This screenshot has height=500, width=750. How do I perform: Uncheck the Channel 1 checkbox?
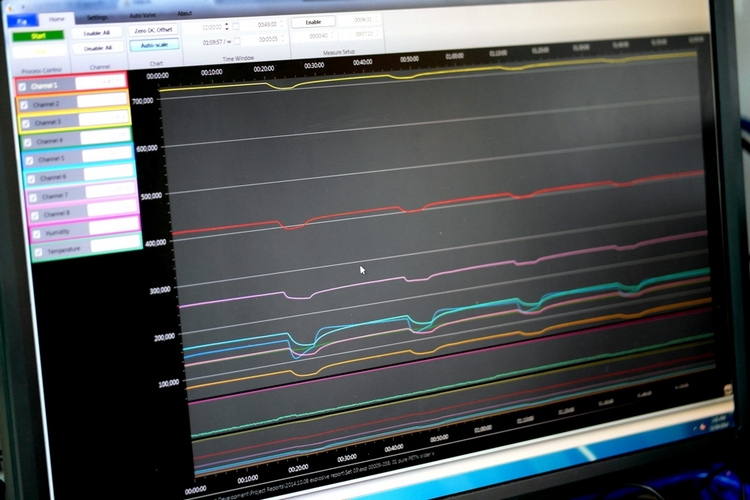23,87
